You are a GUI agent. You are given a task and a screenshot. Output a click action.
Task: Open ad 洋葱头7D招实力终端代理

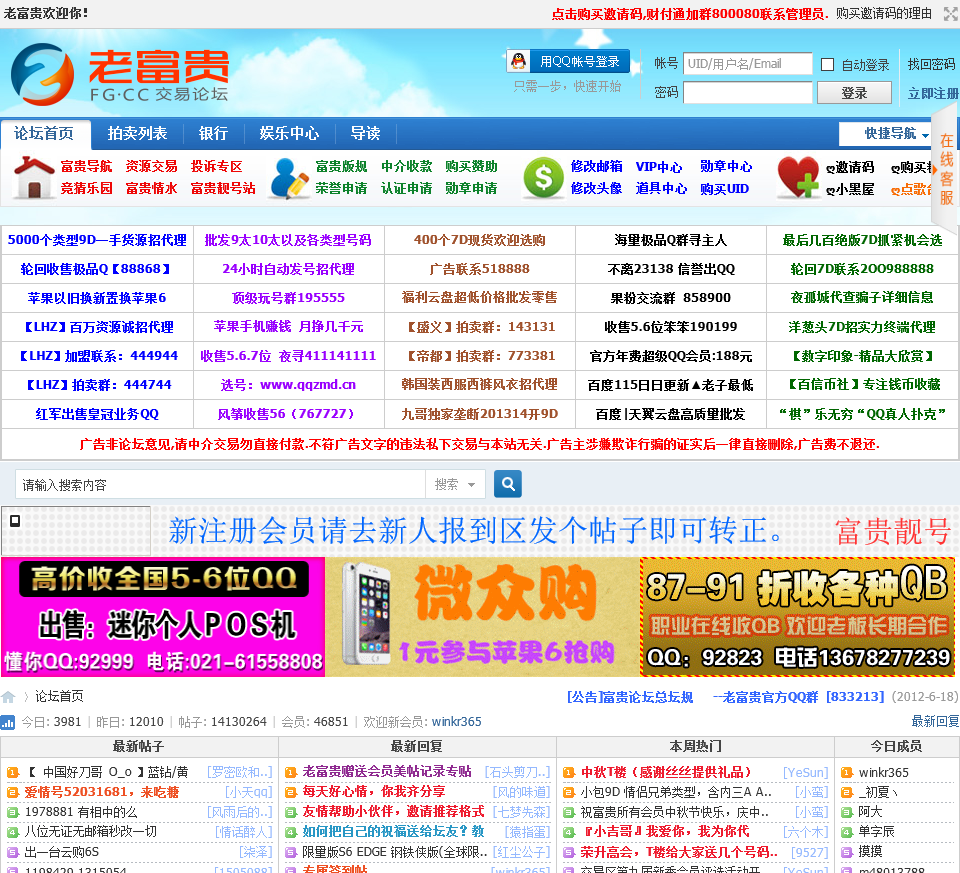861,327
